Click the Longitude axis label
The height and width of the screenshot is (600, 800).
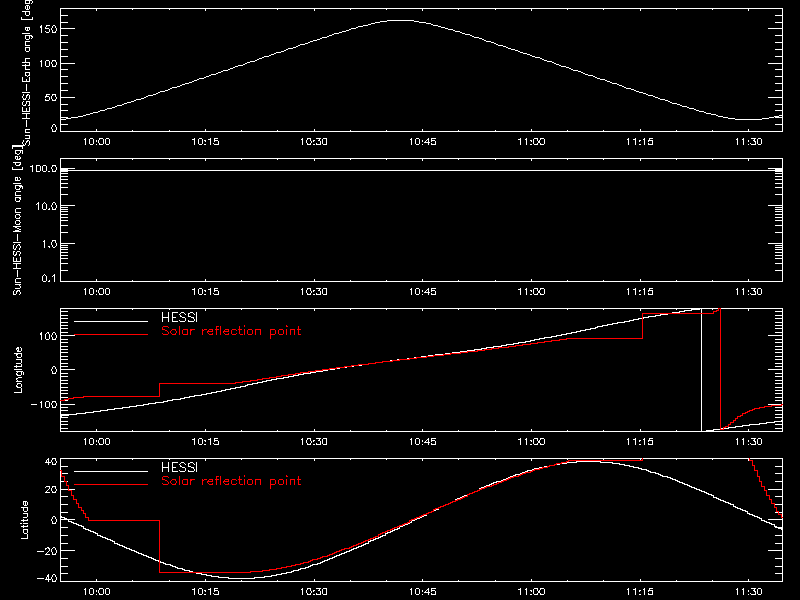click(x=18, y=370)
